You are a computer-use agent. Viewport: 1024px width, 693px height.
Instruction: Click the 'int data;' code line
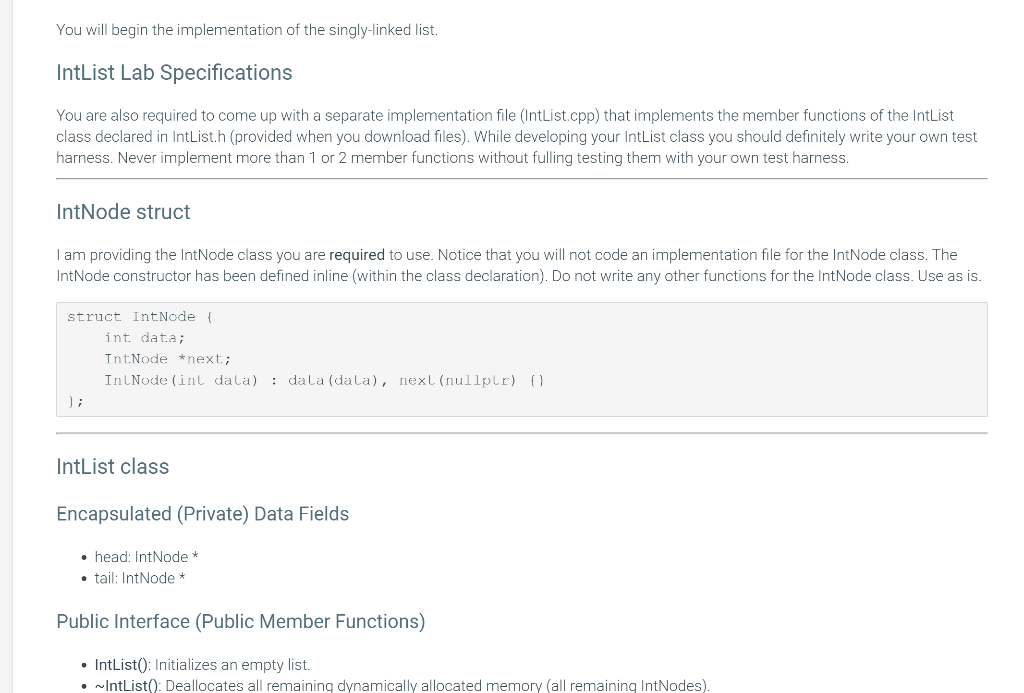coord(144,338)
